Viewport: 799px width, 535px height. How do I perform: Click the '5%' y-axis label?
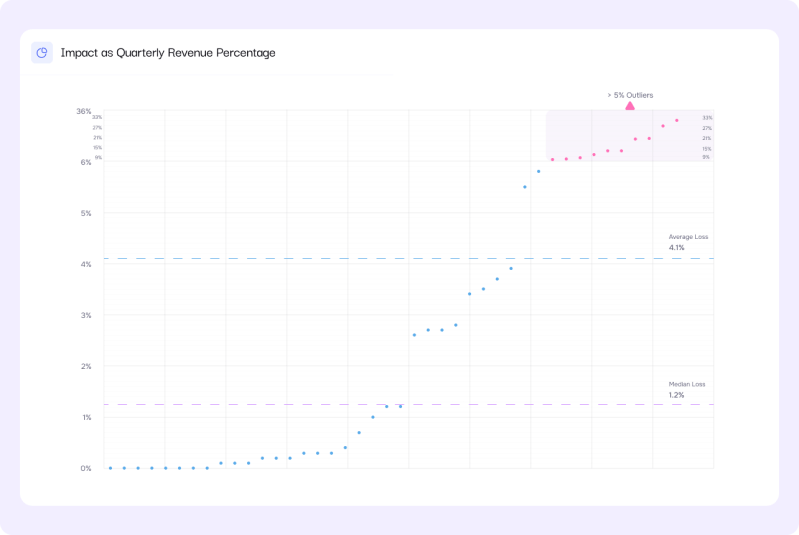coord(86,213)
